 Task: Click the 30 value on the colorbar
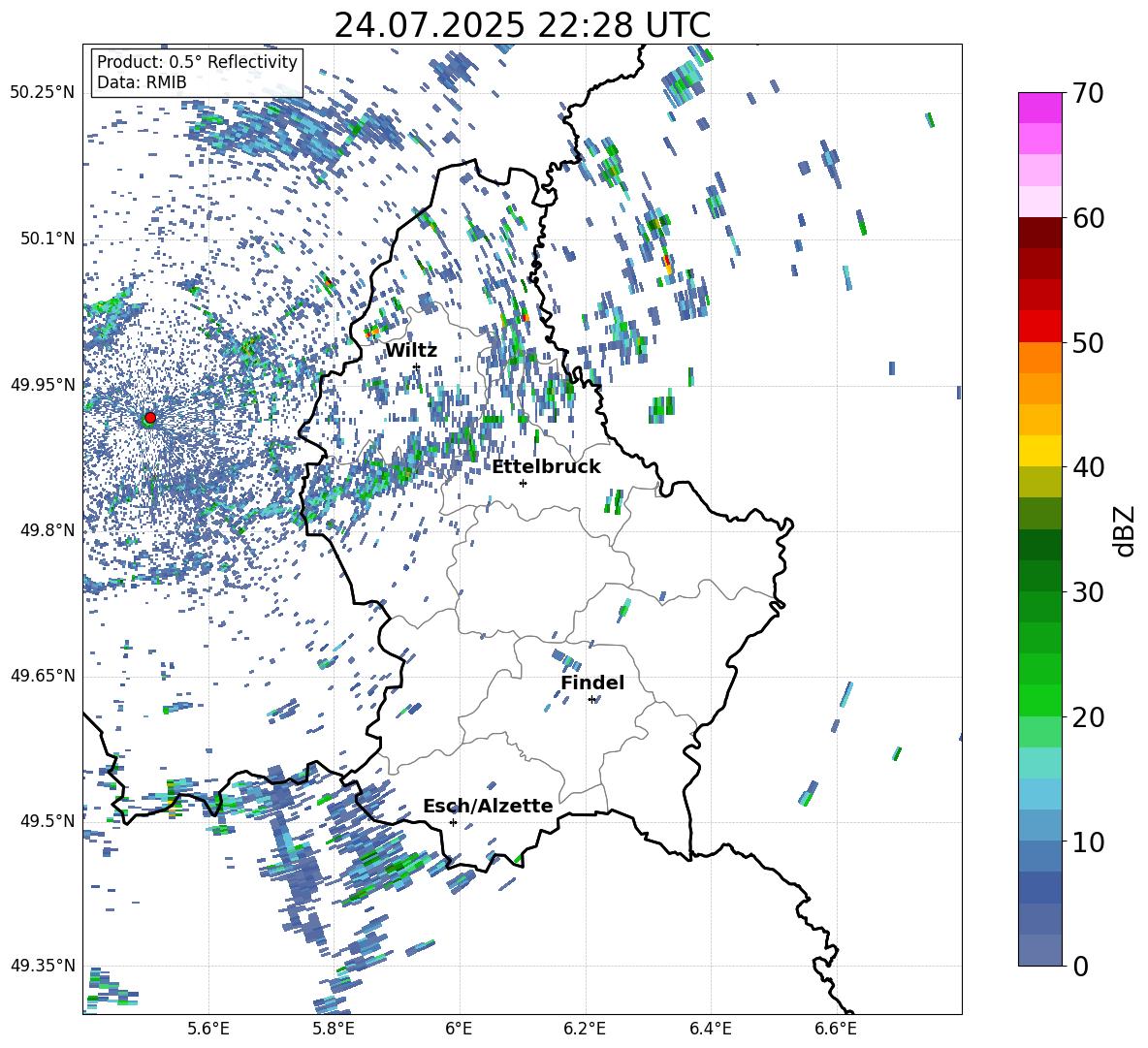coord(1088,592)
